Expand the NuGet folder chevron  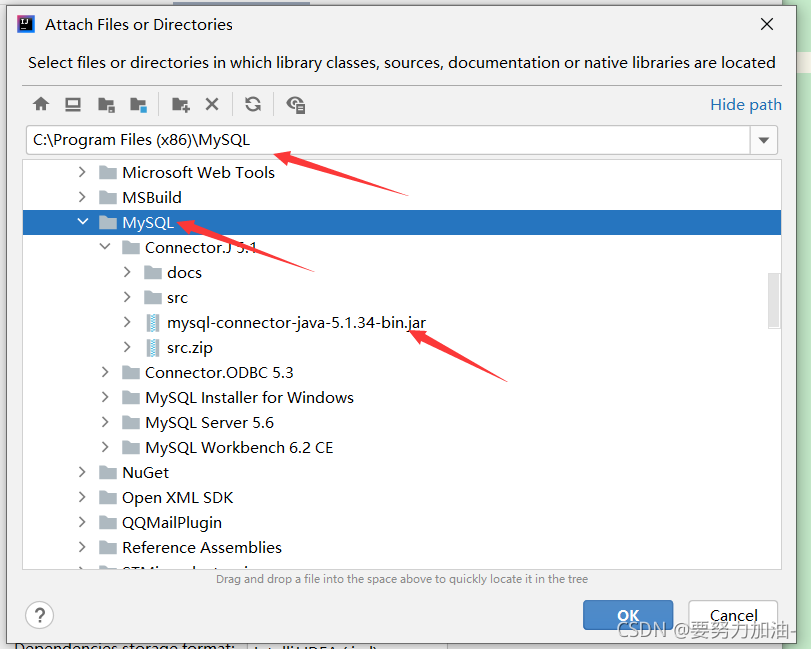(x=82, y=472)
